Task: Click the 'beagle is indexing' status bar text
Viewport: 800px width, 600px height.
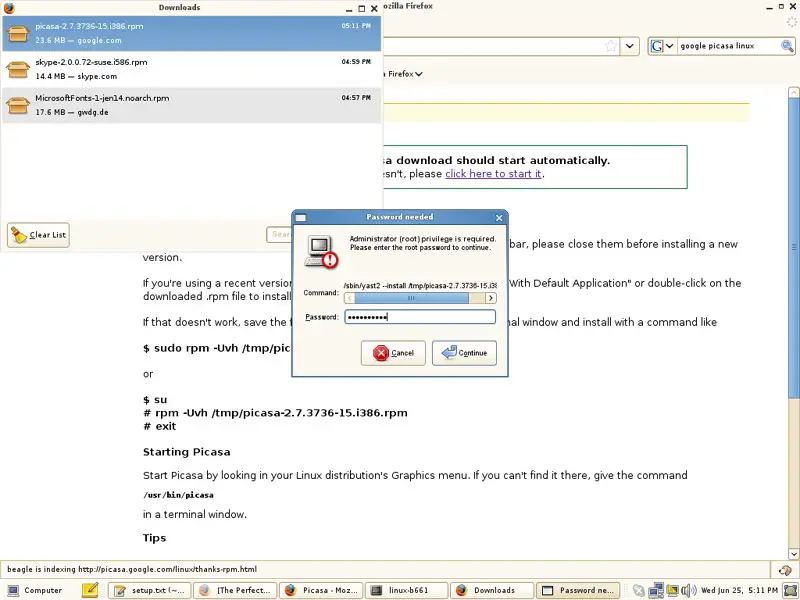Action: [132, 569]
